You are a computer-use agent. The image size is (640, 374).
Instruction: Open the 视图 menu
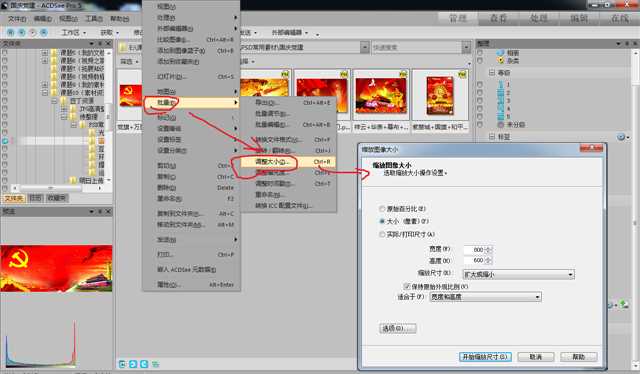coord(68,19)
